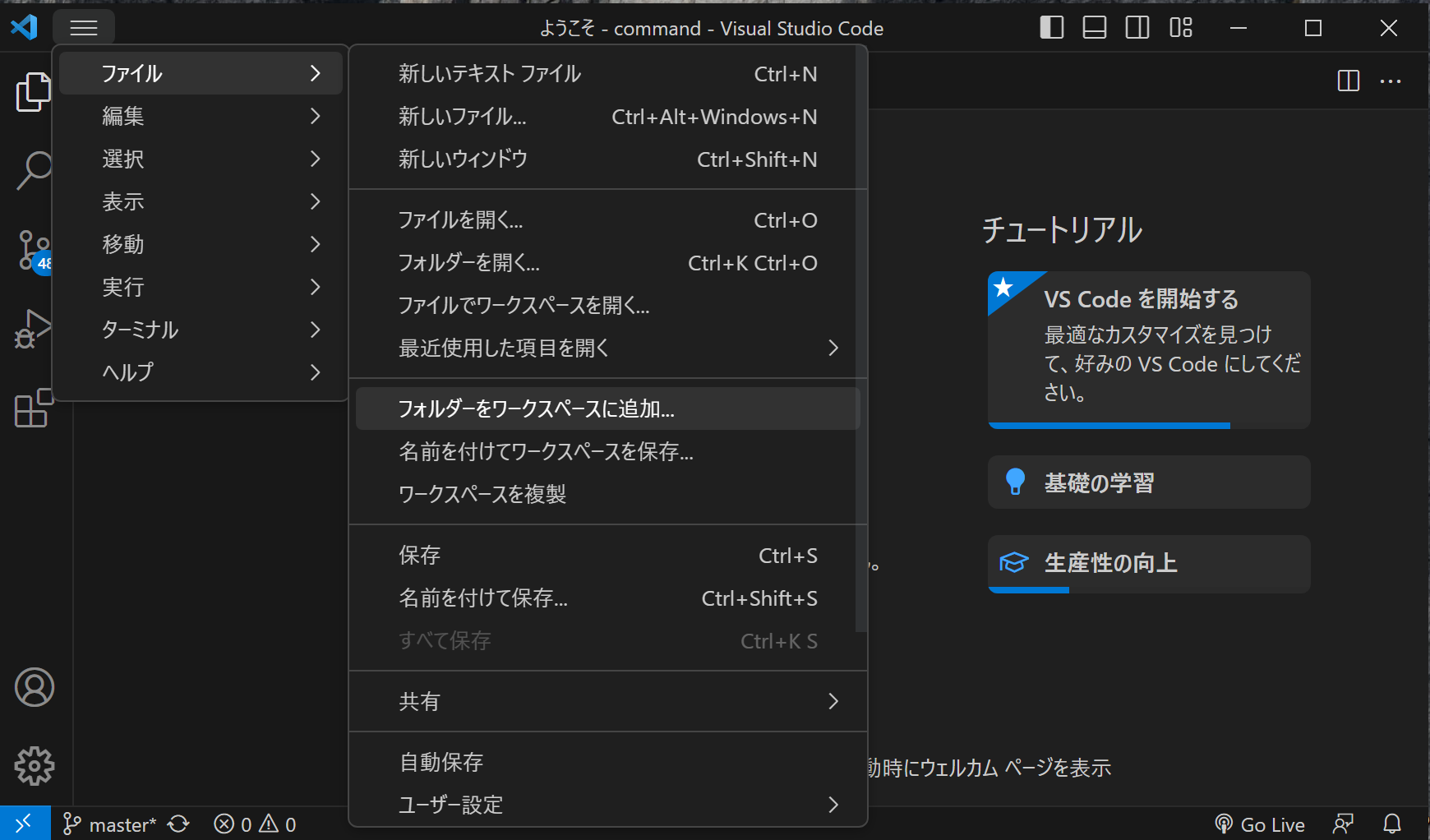Synchronize changes via status bar icon

pos(178,824)
